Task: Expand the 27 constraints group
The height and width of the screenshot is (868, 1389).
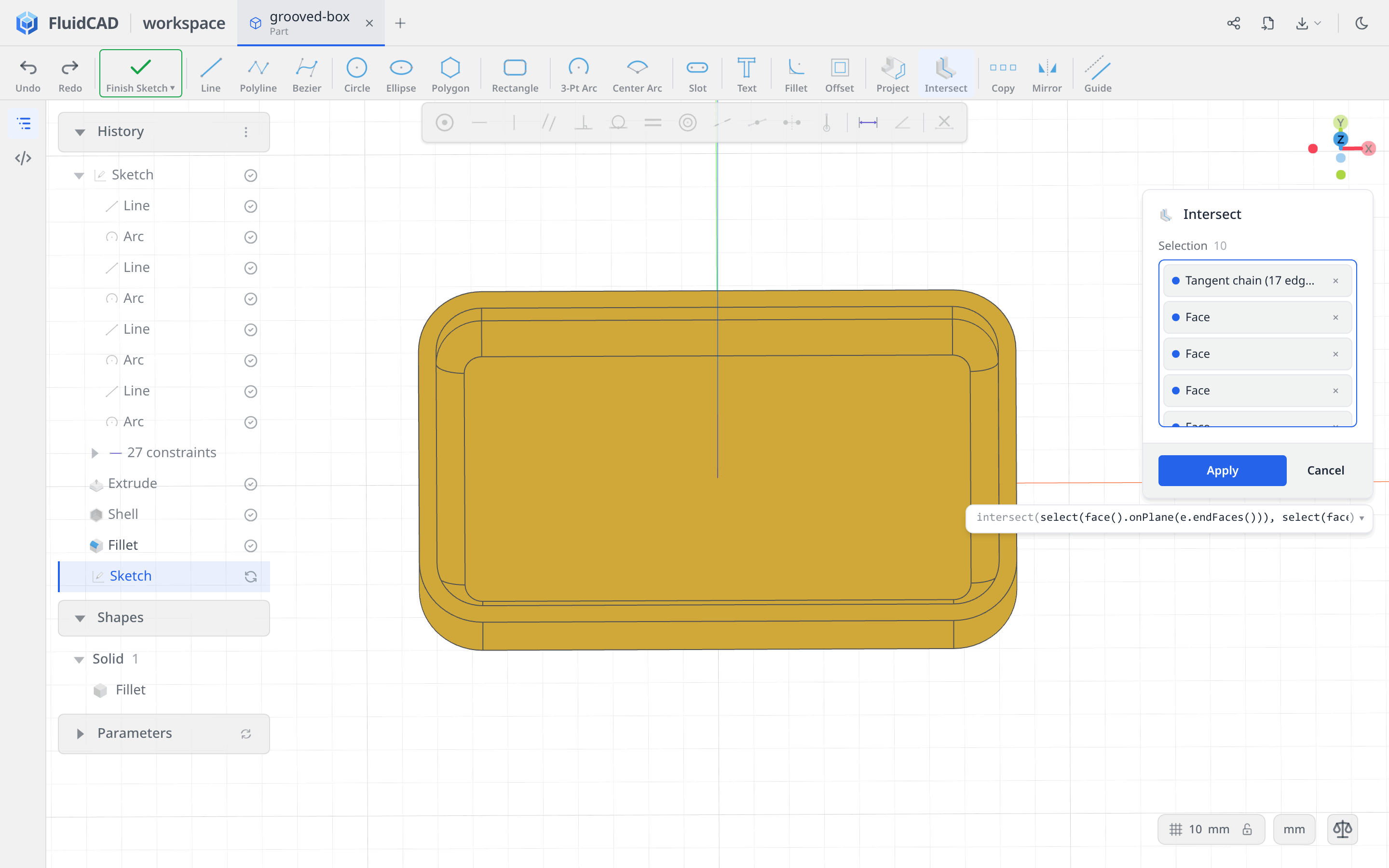Action: [x=95, y=453]
